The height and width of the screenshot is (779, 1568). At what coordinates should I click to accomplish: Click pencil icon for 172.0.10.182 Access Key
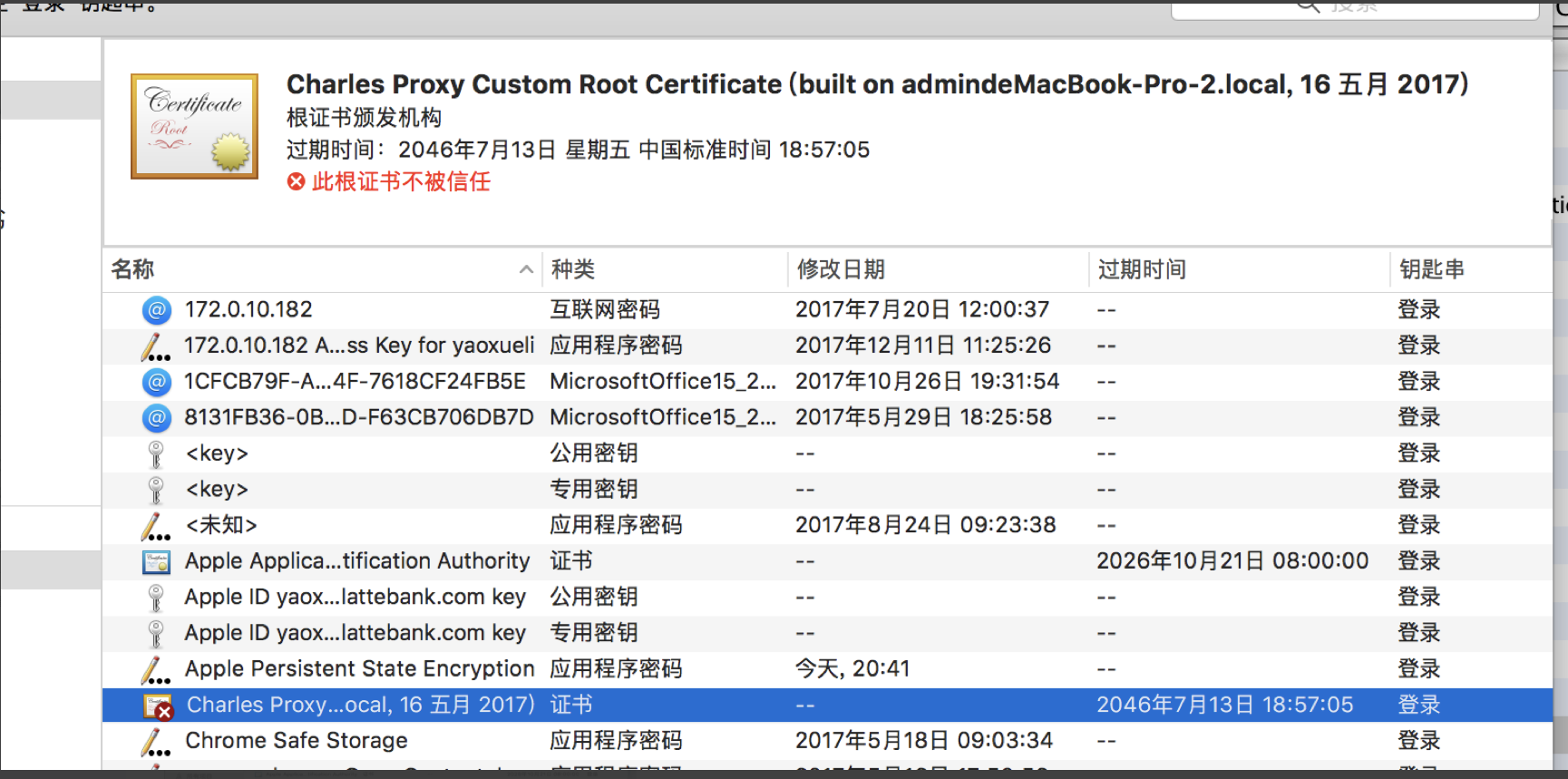156,346
